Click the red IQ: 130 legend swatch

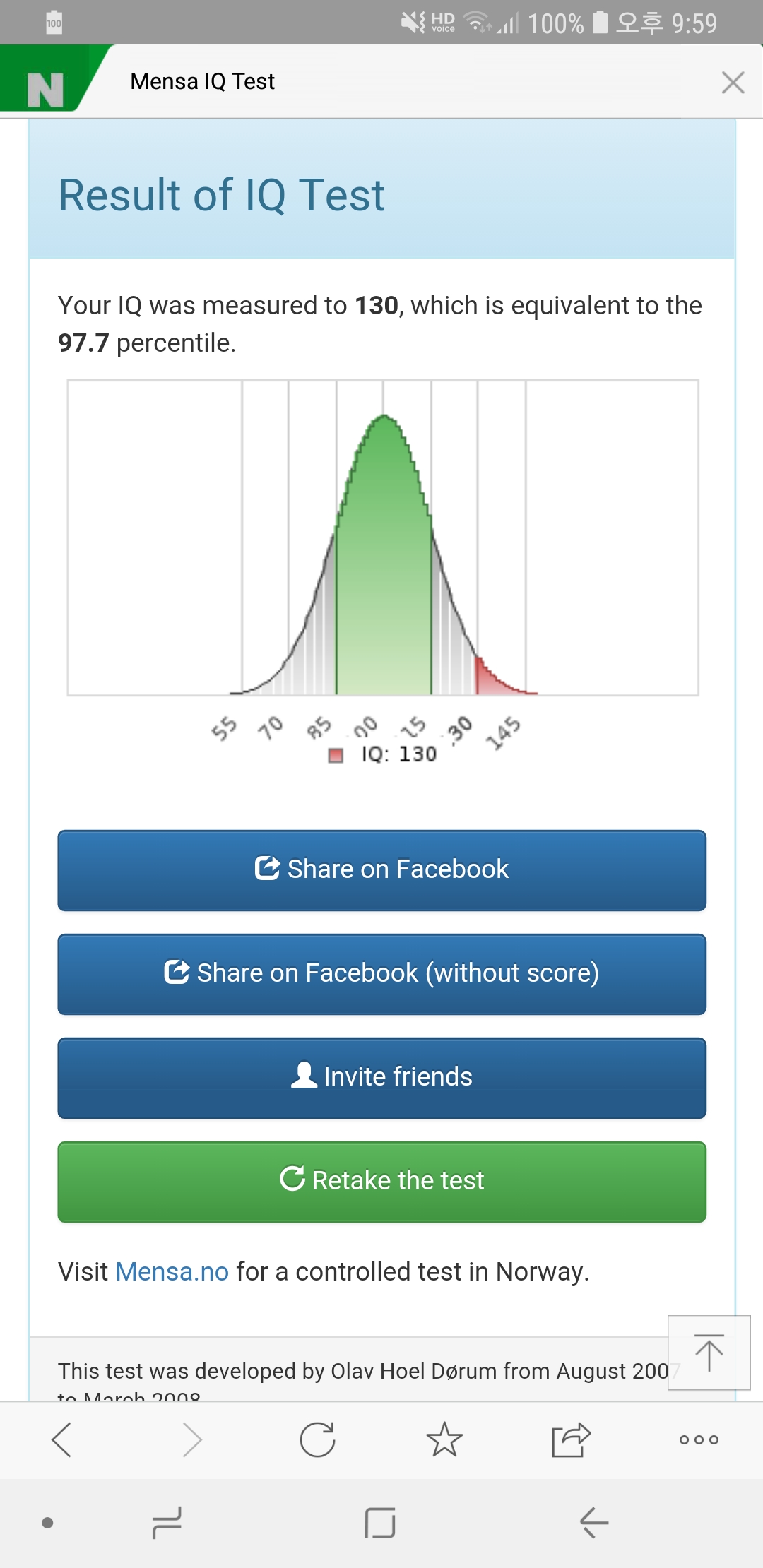click(336, 755)
